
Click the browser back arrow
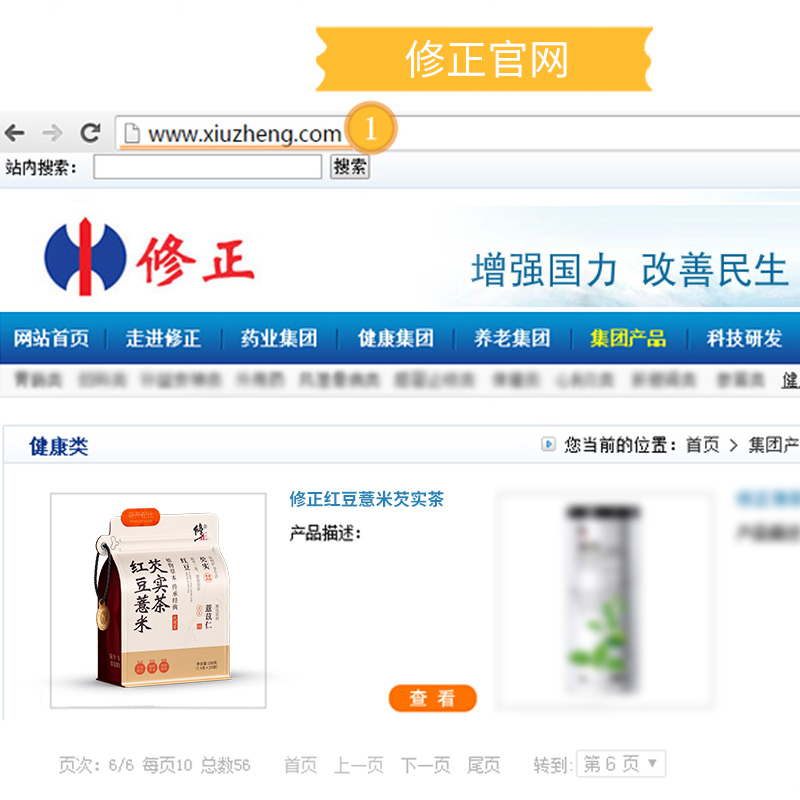(x=14, y=133)
